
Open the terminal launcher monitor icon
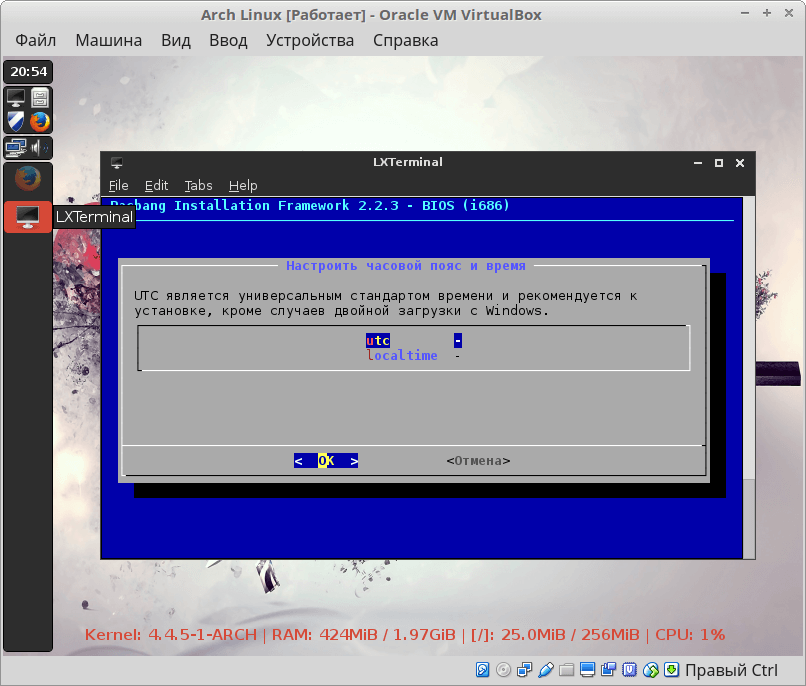pyautogui.click(x=16, y=98)
